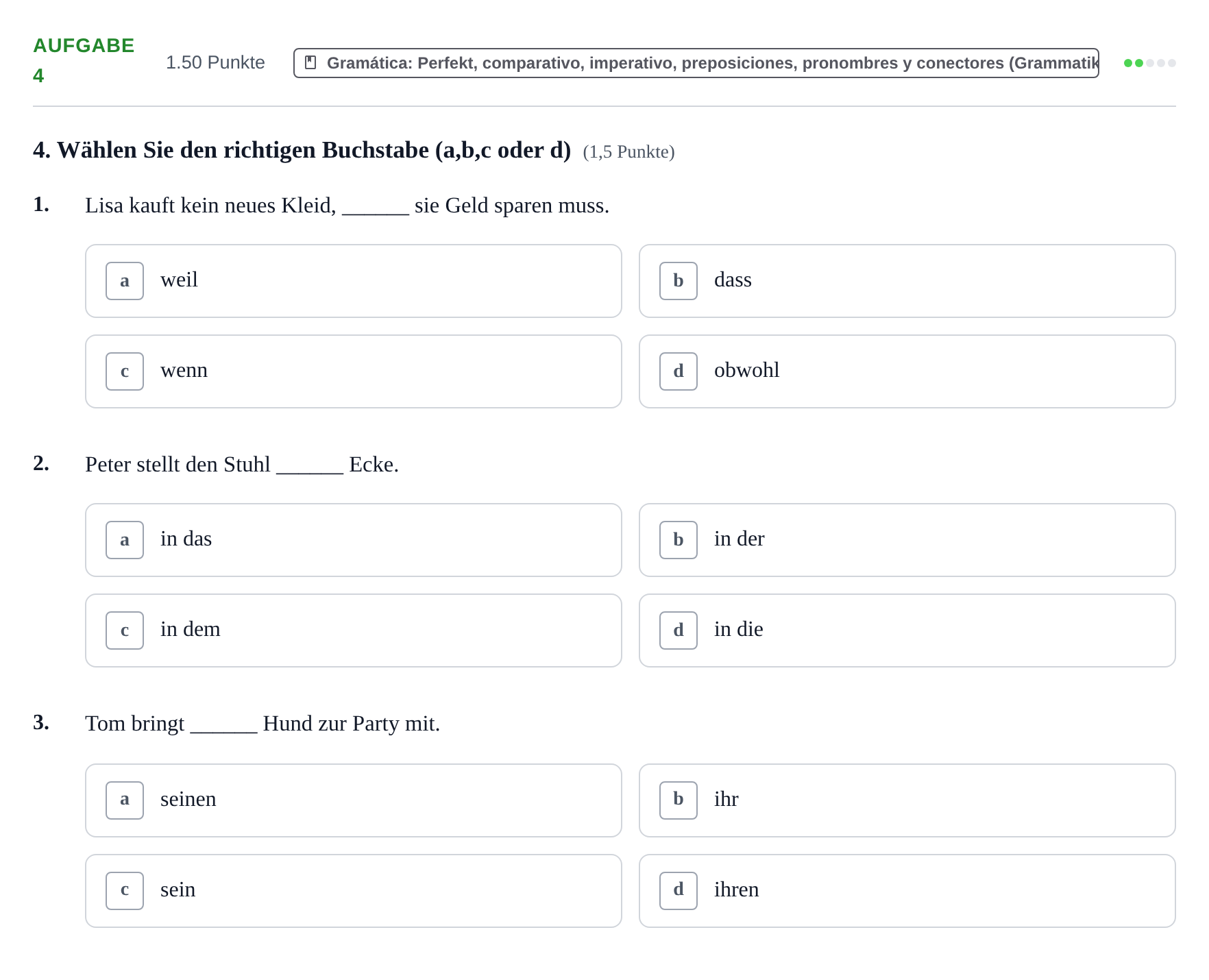Click the 1.50 Punkte label

(x=215, y=62)
